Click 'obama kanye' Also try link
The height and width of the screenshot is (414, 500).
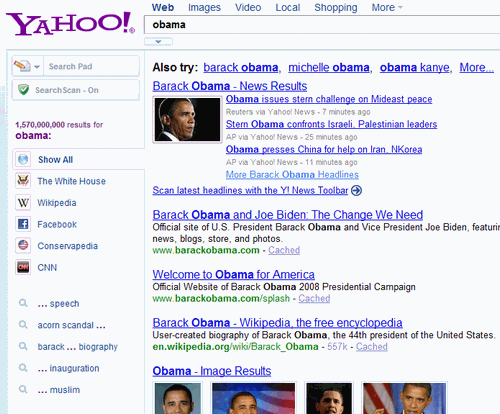415,68
